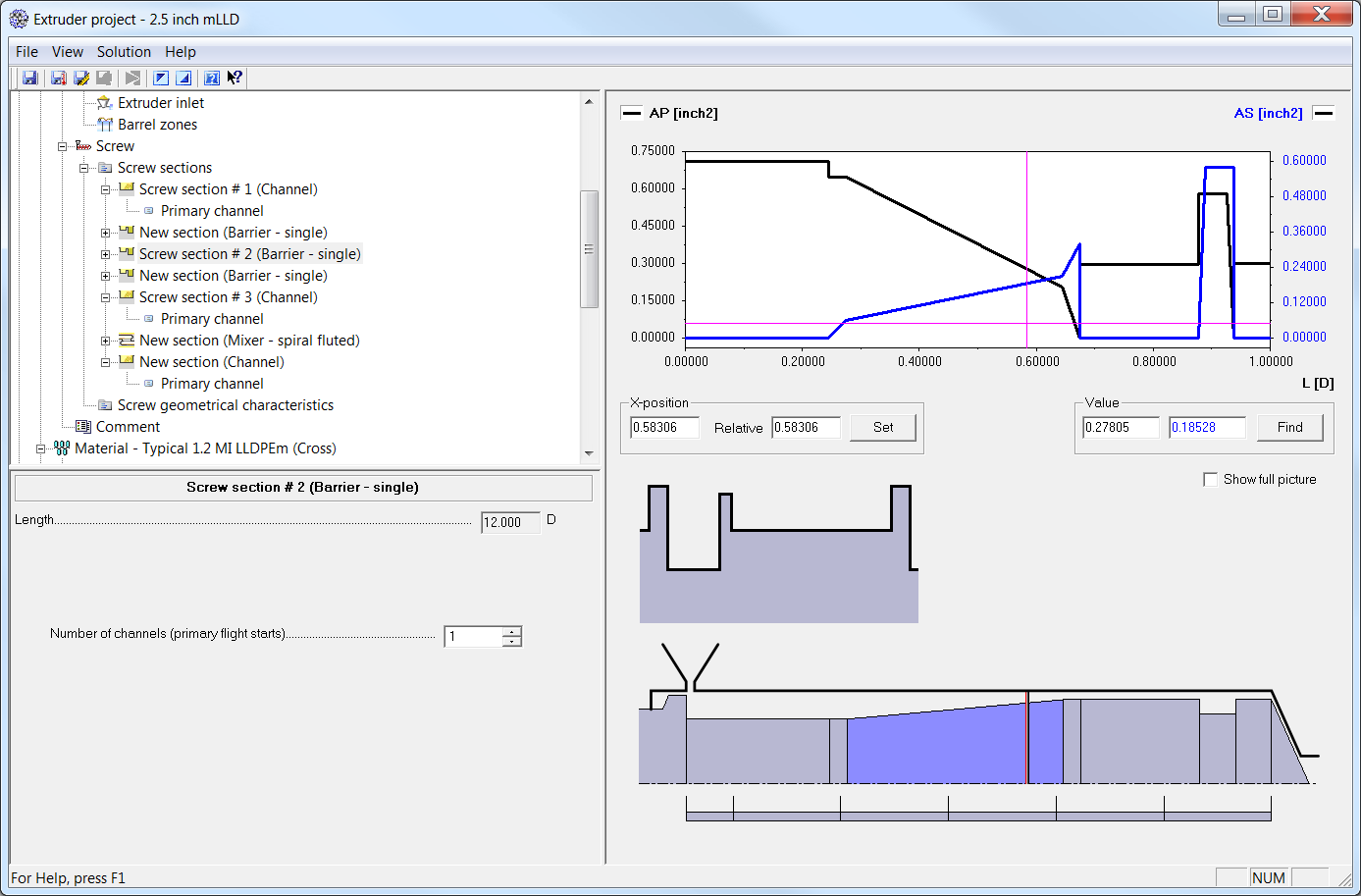The width and height of the screenshot is (1361, 896).
Task: Collapse New section (Channel) node
Action: pos(105,362)
